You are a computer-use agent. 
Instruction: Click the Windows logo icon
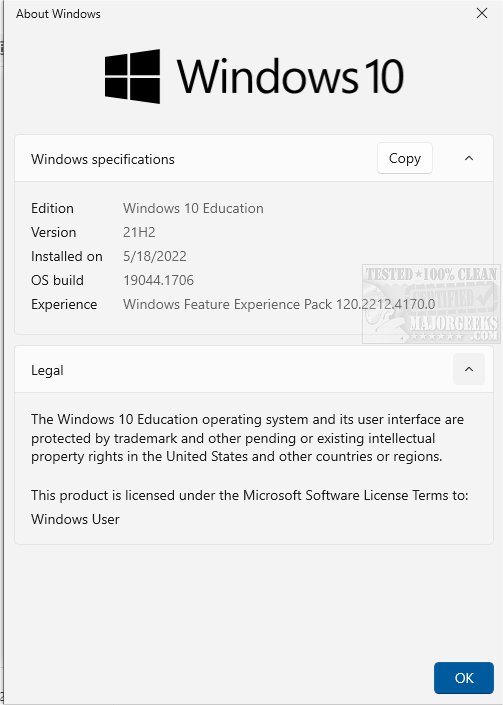click(132, 76)
